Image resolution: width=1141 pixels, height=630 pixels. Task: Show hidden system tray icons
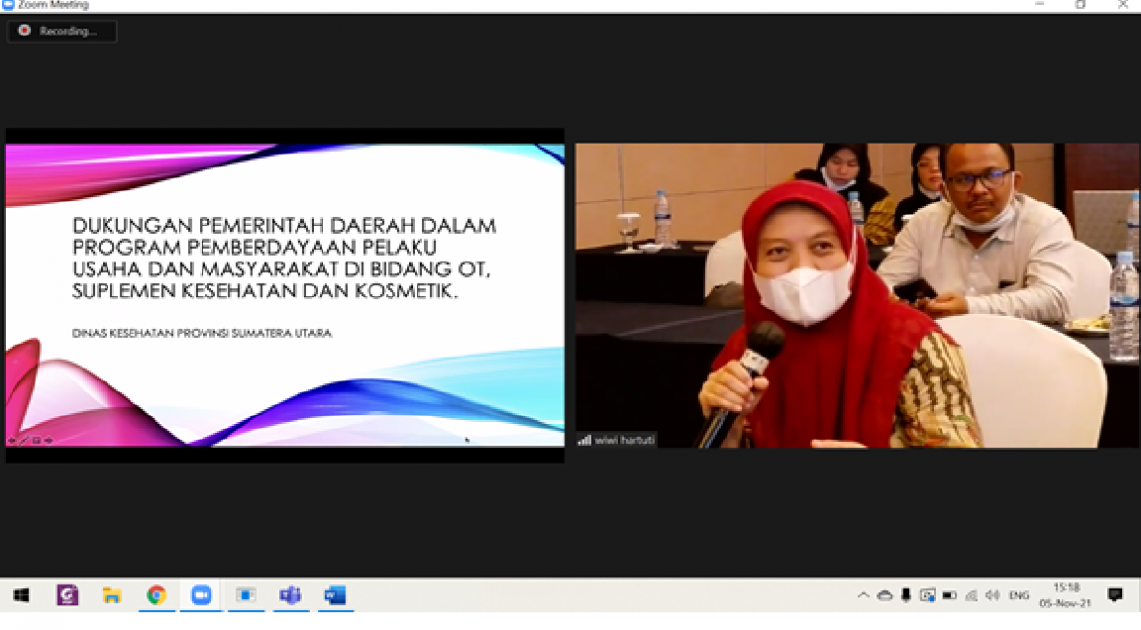(863, 595)
